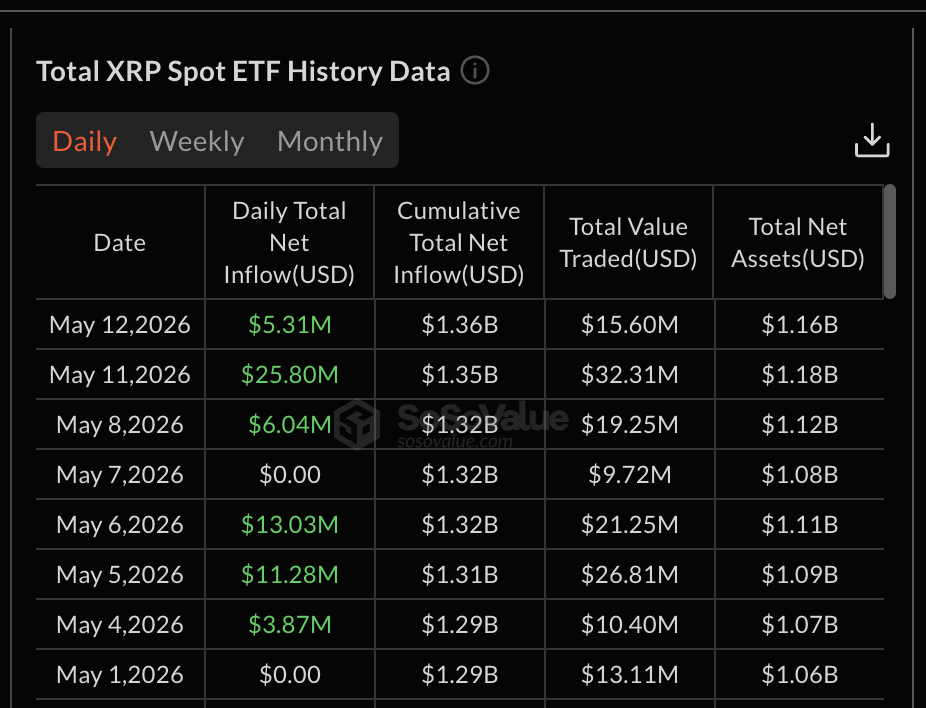Click the $25.80M daily inflow value
The height and width of the screenshot is (708, 926).
pos(289,374)
